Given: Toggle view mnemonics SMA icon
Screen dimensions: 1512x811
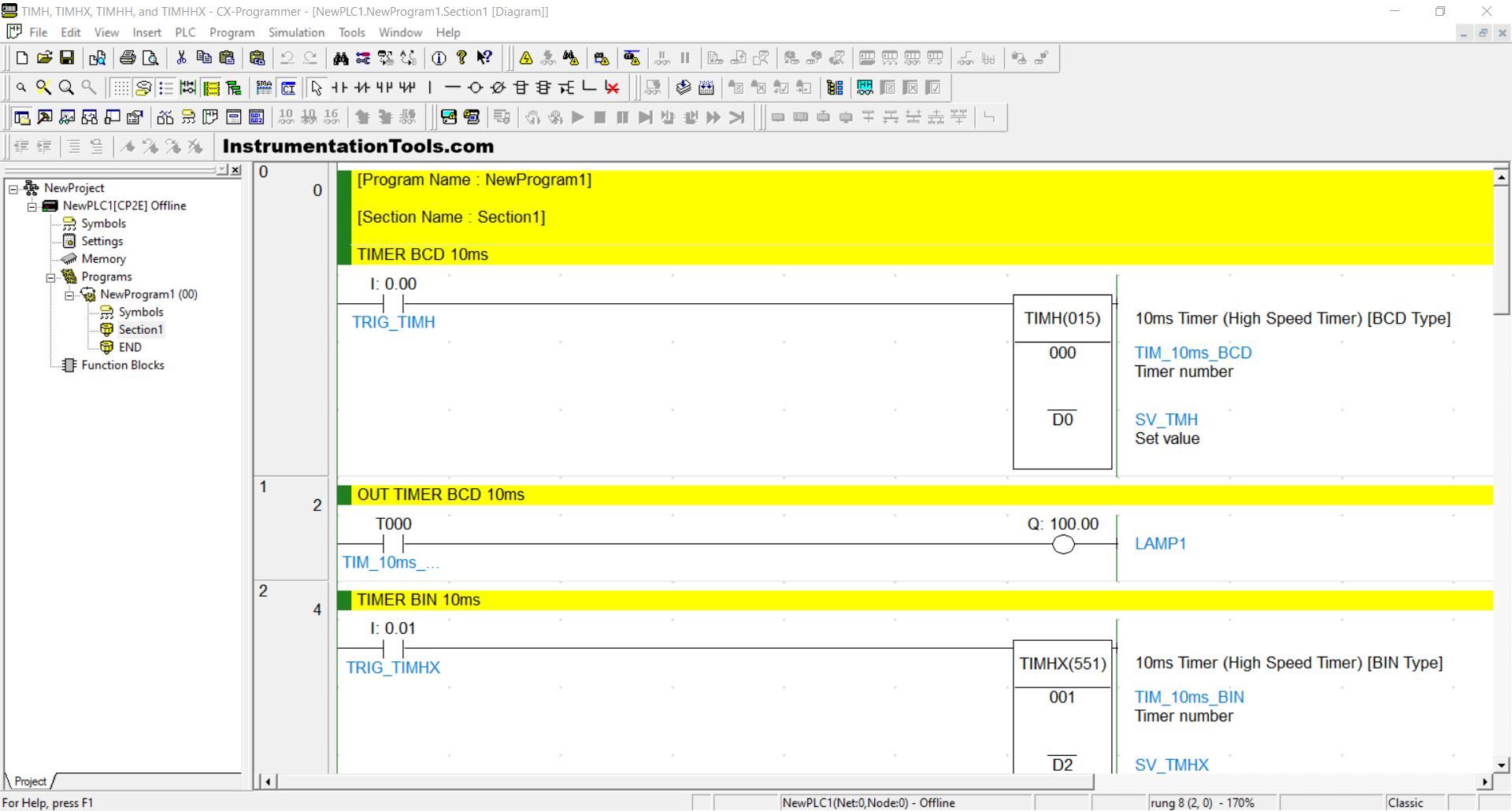Looking at the screenshot, I should (x=265, y=87).
